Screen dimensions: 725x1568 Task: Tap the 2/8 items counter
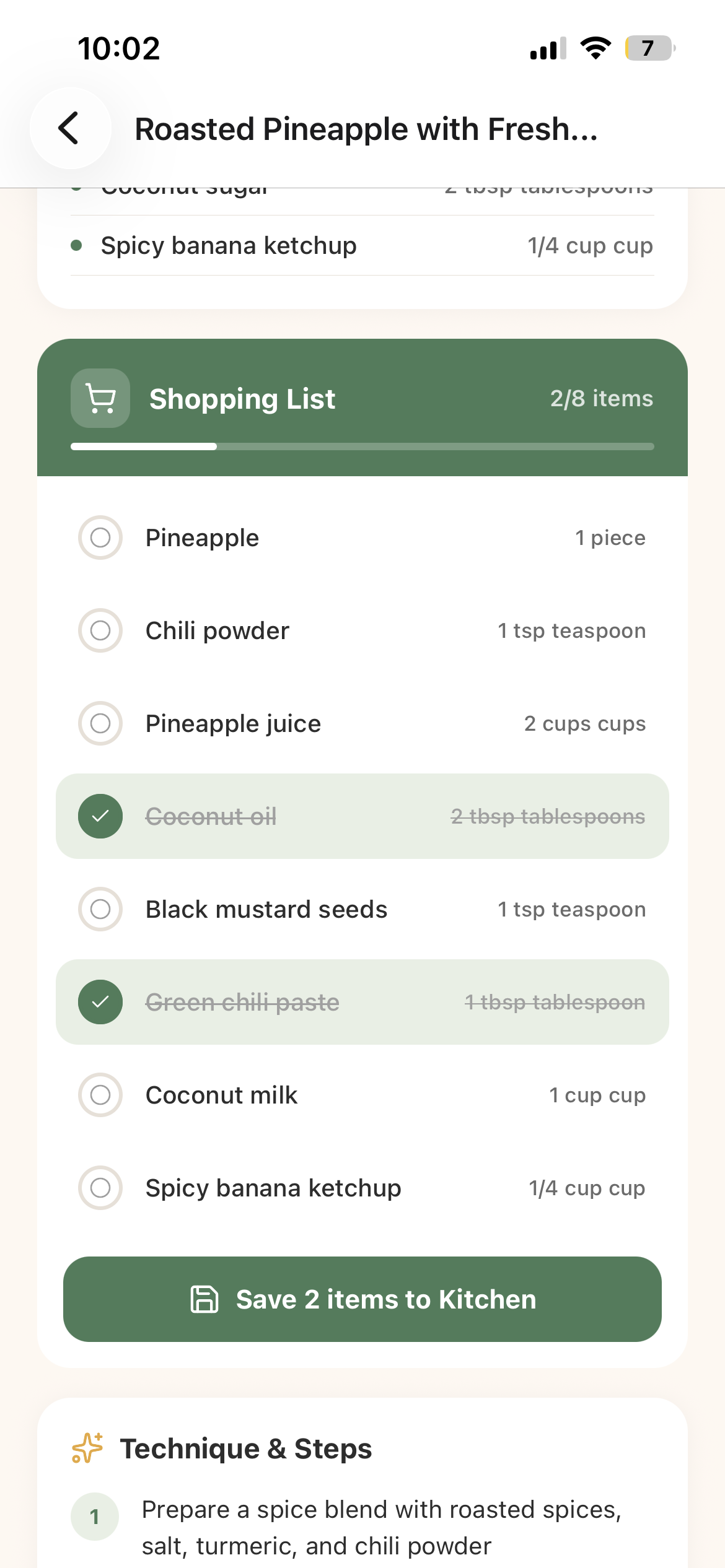[x=601, y=398]
